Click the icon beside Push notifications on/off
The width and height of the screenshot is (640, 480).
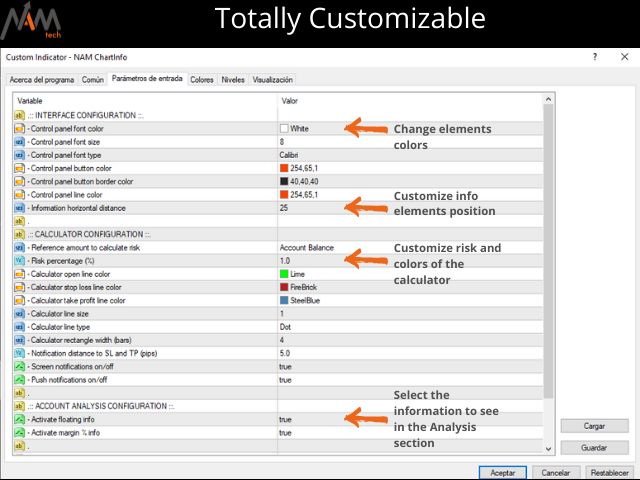point(19,380)
